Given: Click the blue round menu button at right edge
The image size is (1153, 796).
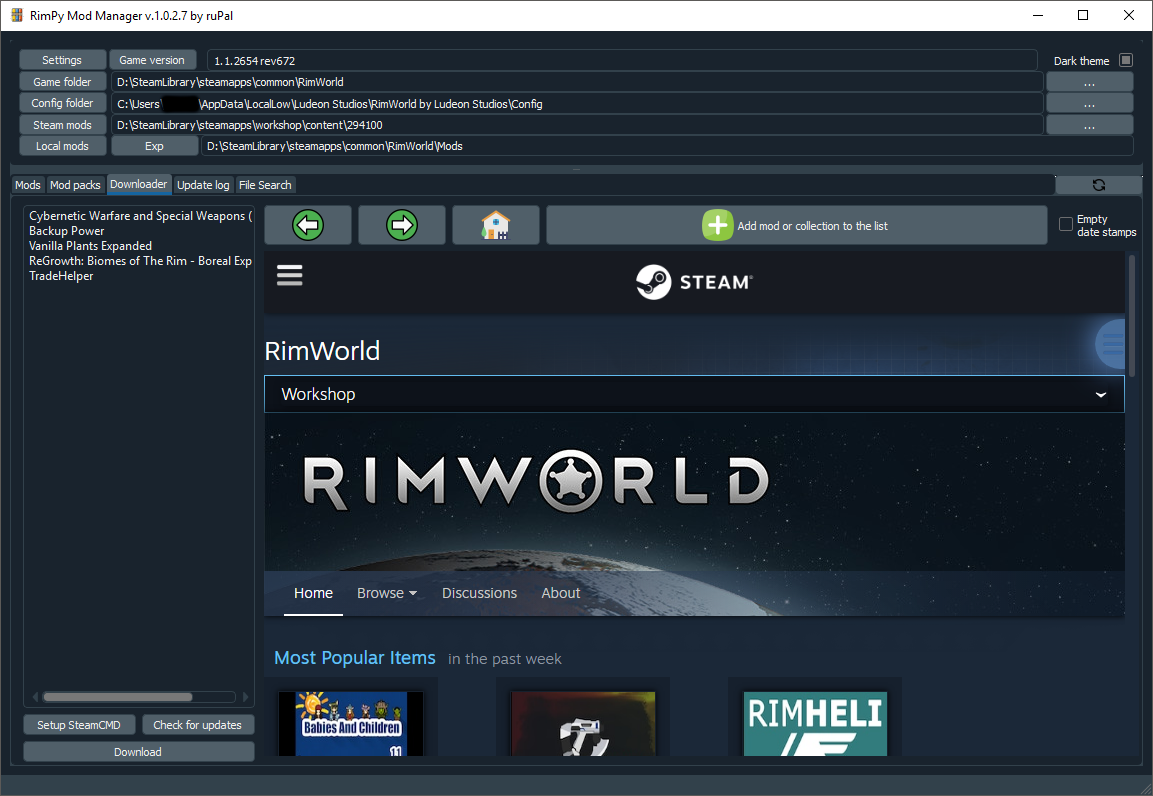Looking at the screenshot, I should [x=1110, y=343].
